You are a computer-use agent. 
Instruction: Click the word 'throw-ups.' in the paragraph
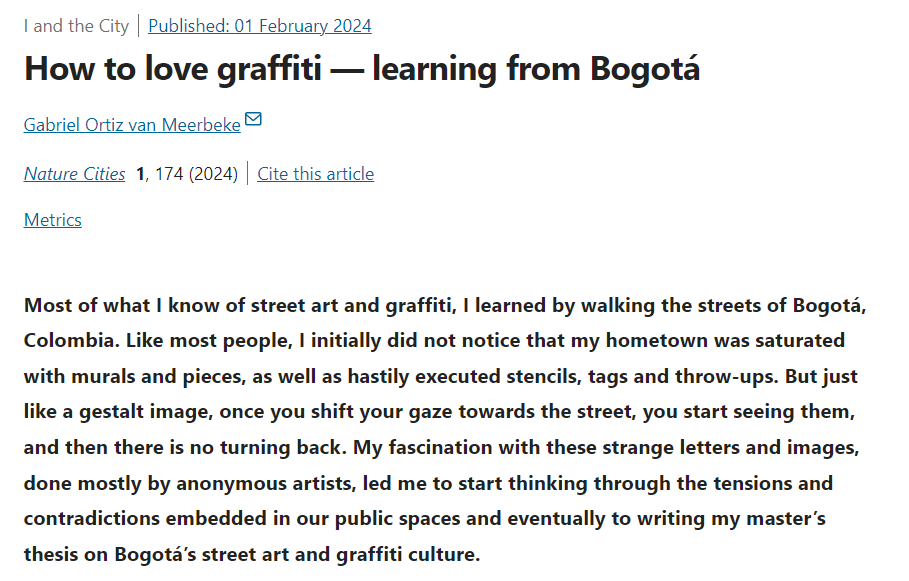[x=727, y=376]
